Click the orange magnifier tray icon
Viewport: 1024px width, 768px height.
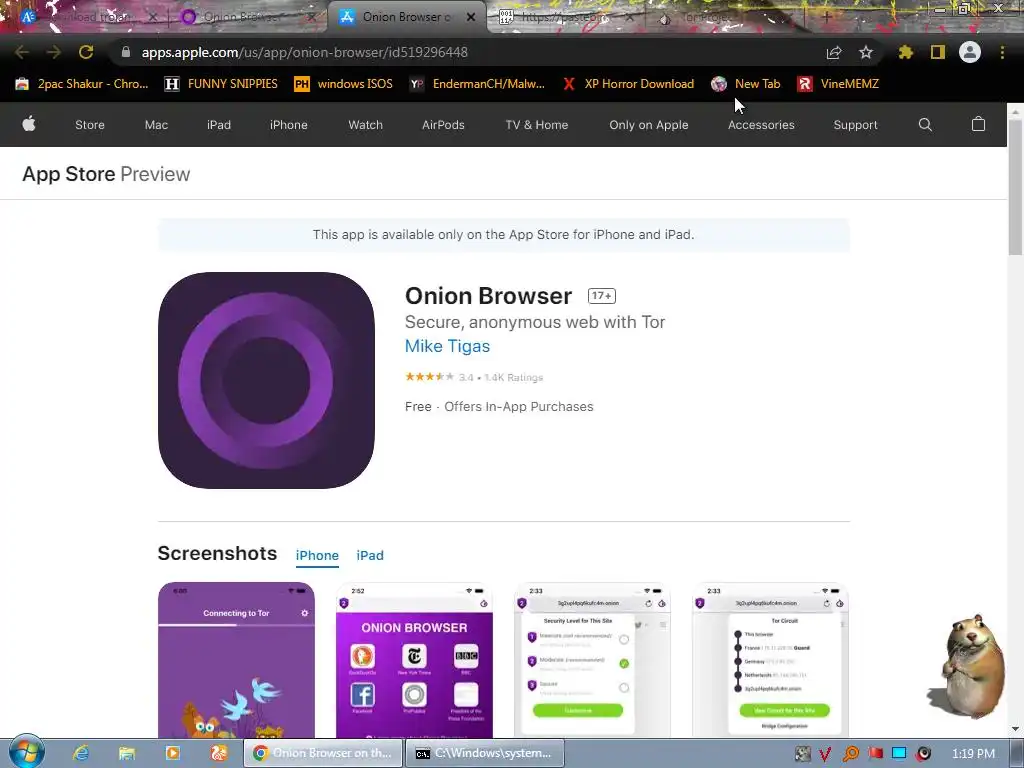point(851,754)
